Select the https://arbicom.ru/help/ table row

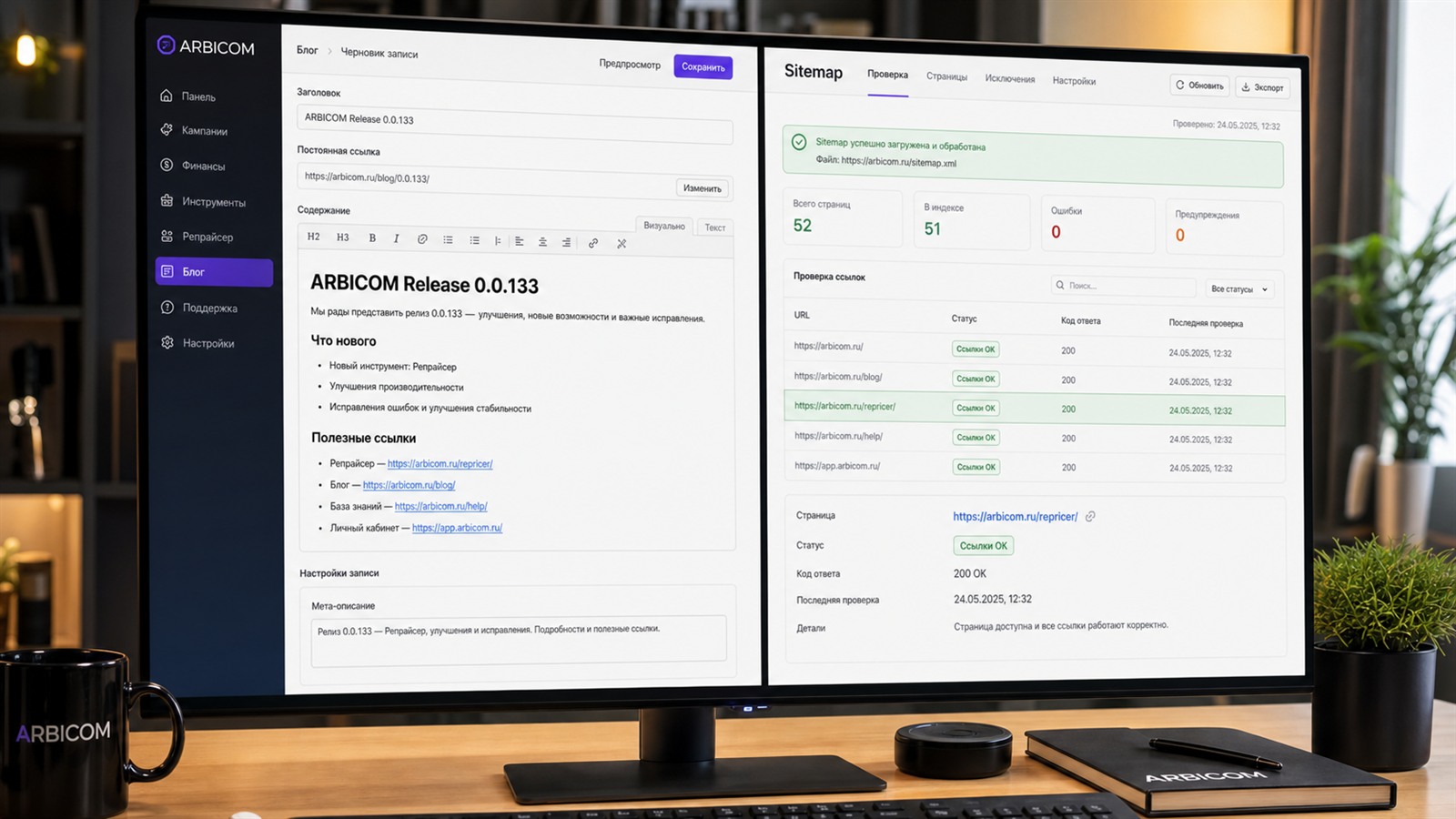[x=1034, y=438]
